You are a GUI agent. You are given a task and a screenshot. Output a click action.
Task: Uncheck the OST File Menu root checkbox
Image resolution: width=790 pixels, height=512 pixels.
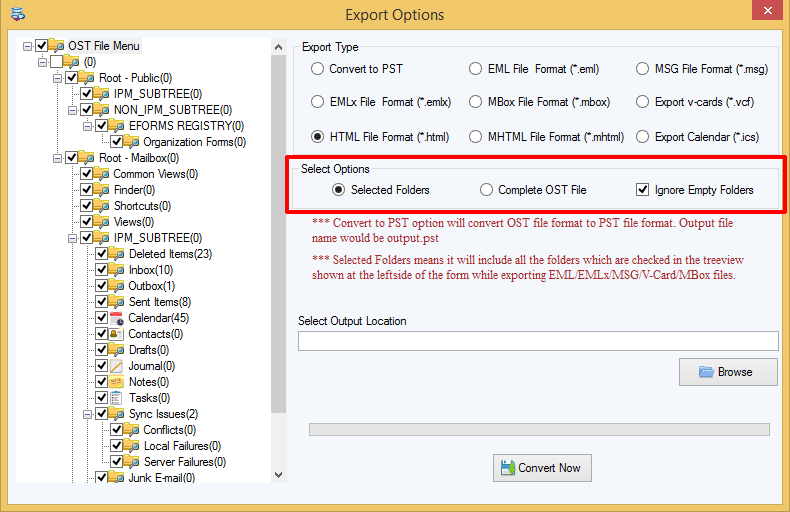pos(41,46)
